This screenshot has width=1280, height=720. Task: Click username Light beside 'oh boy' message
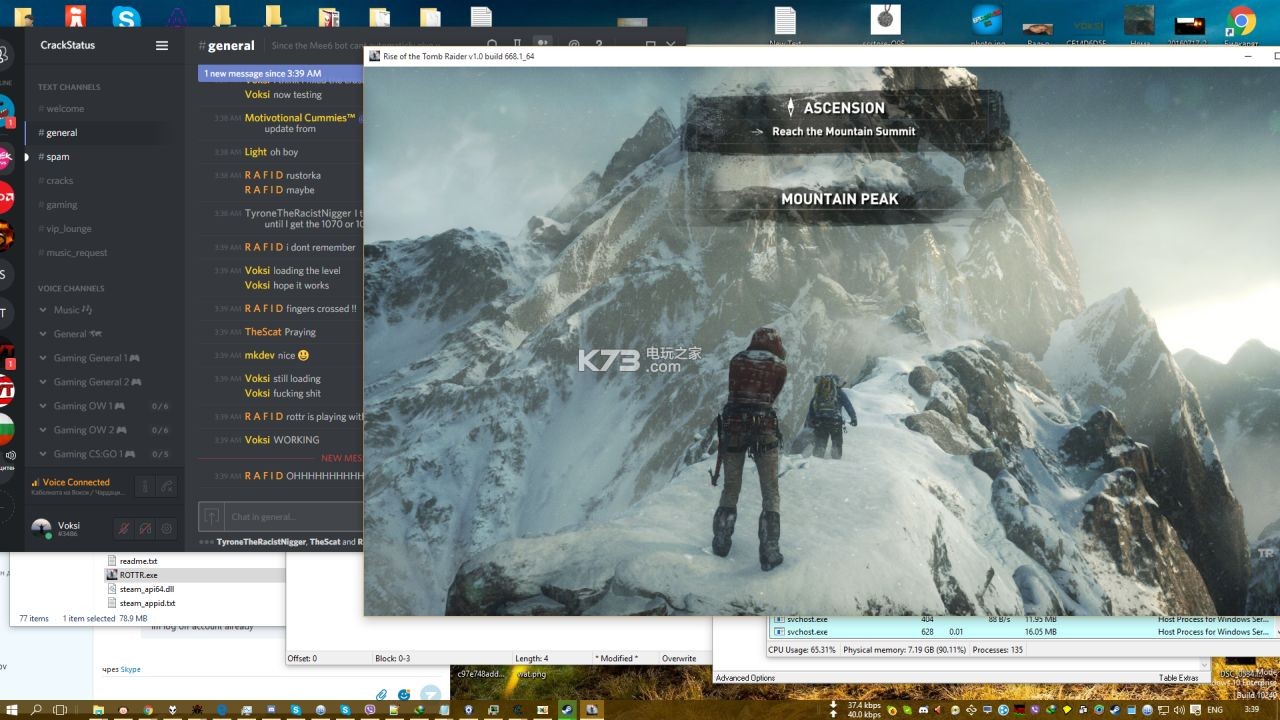[x=256, y=152]
